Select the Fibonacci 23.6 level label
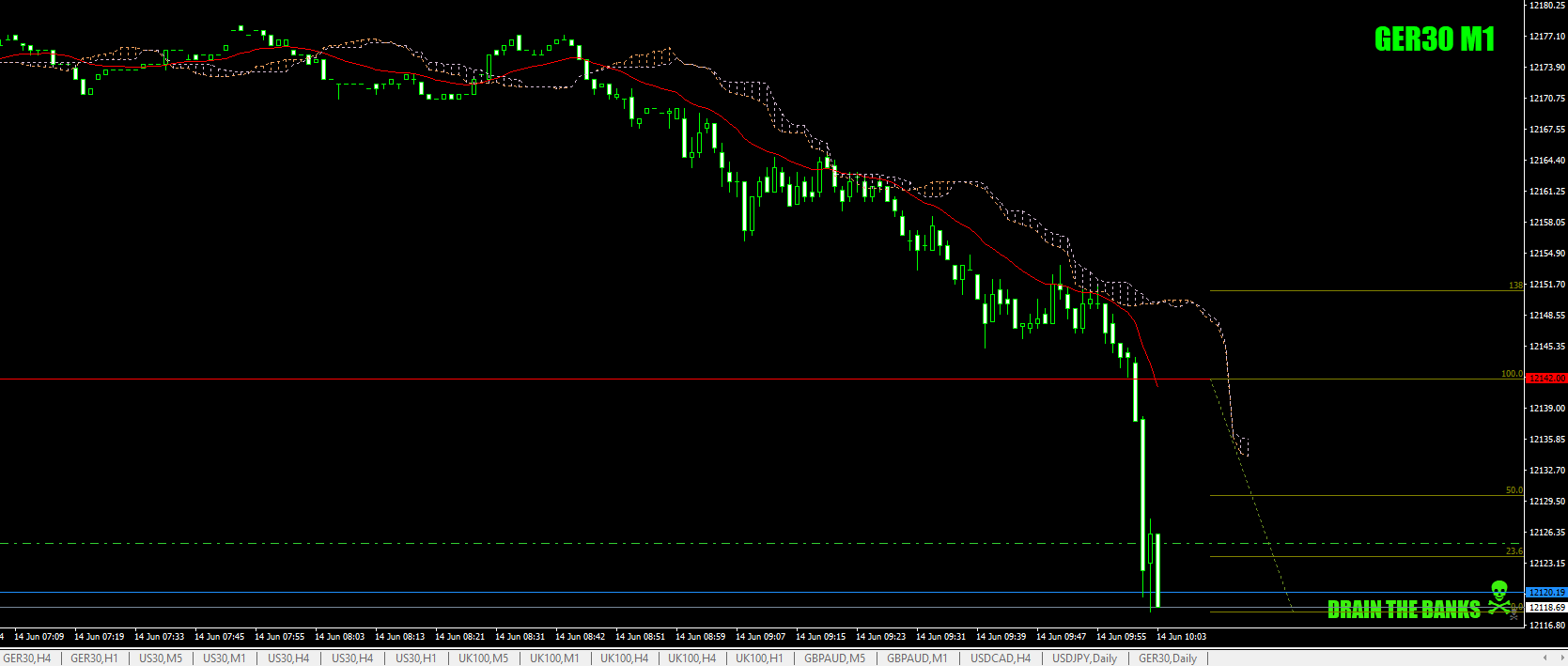The height and width of the screenshot is (666, 1568). point(1514,551)
